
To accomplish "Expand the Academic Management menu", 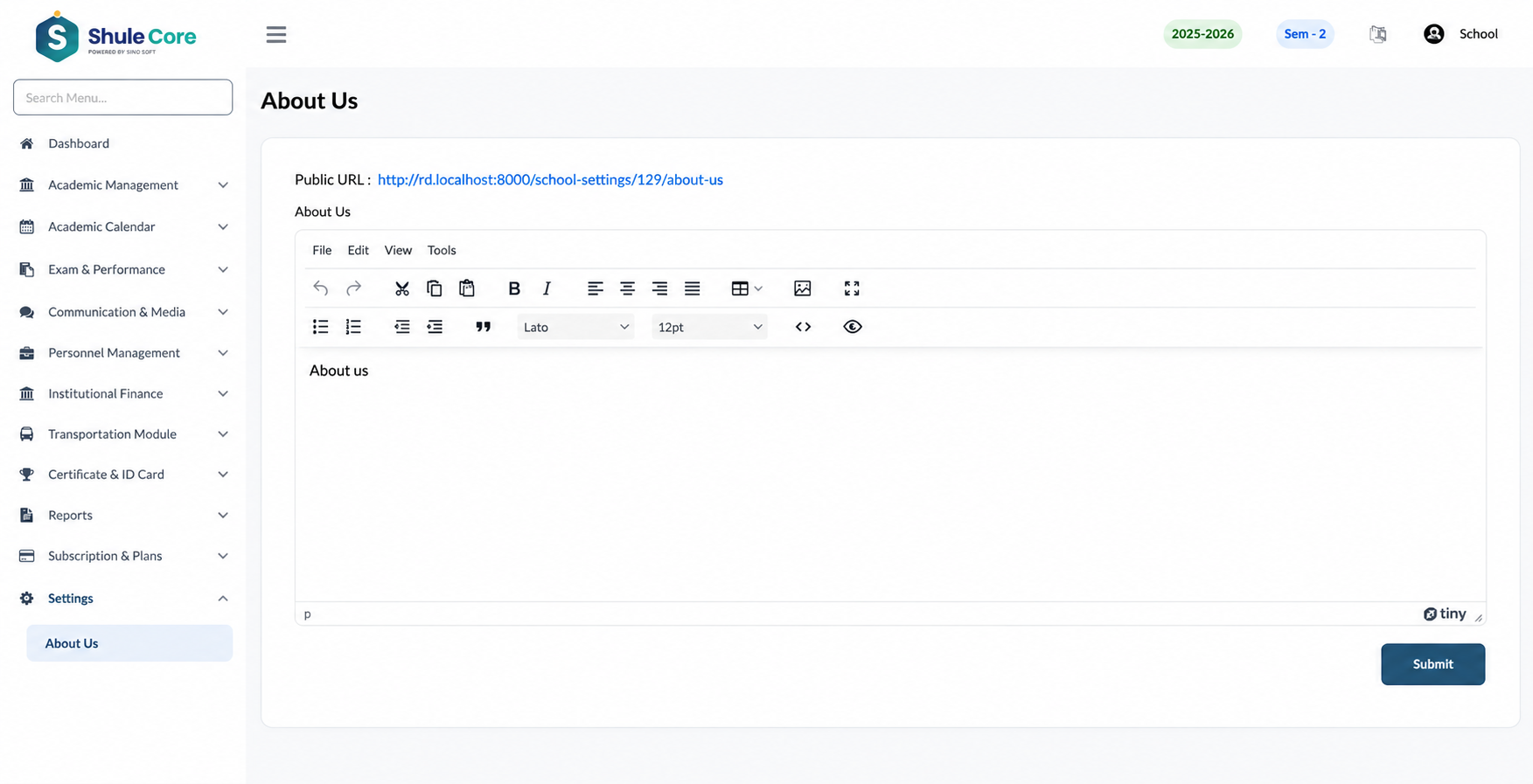I will click(124, 185).
